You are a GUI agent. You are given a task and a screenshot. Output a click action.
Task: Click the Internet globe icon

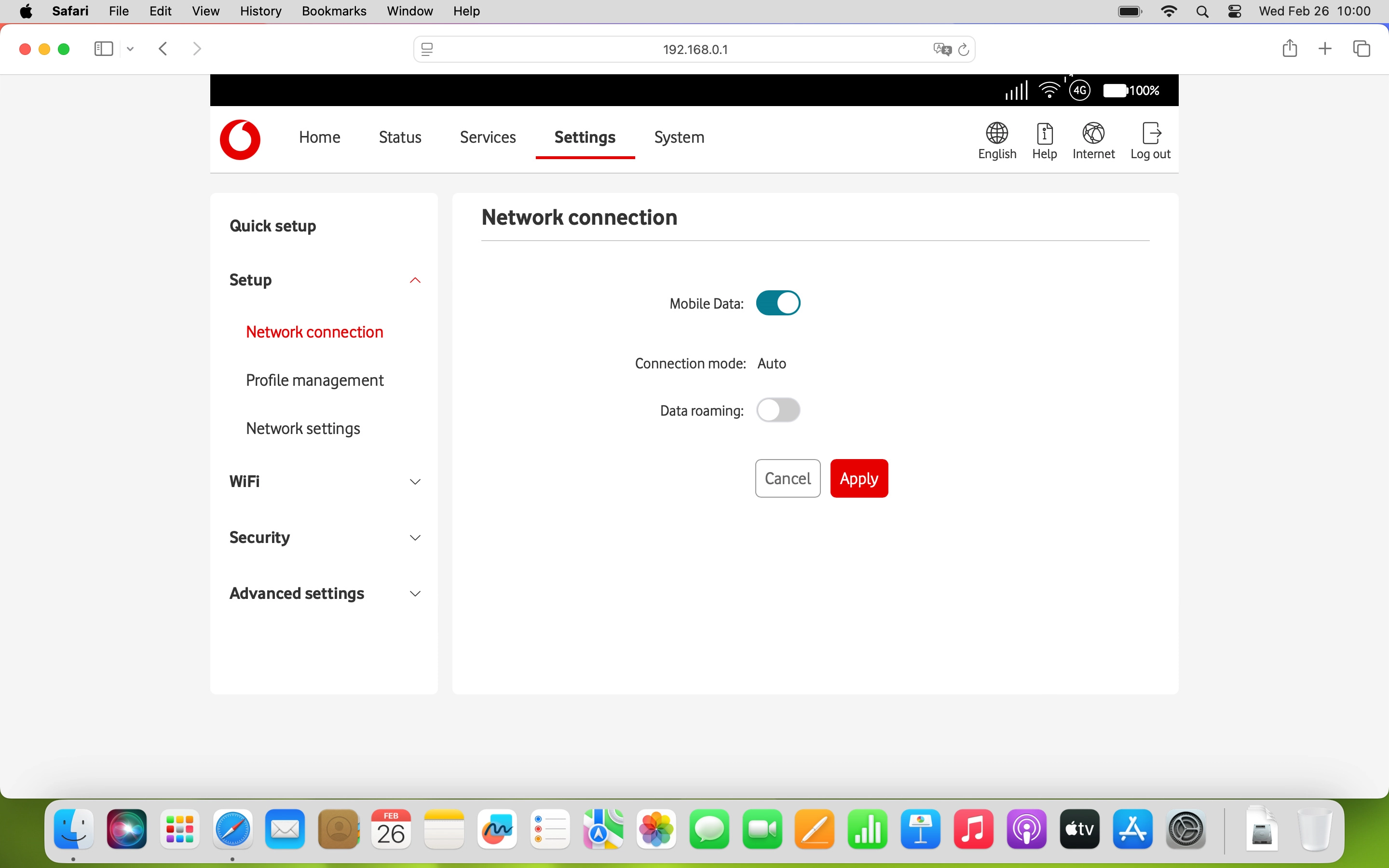(1093, 133)
